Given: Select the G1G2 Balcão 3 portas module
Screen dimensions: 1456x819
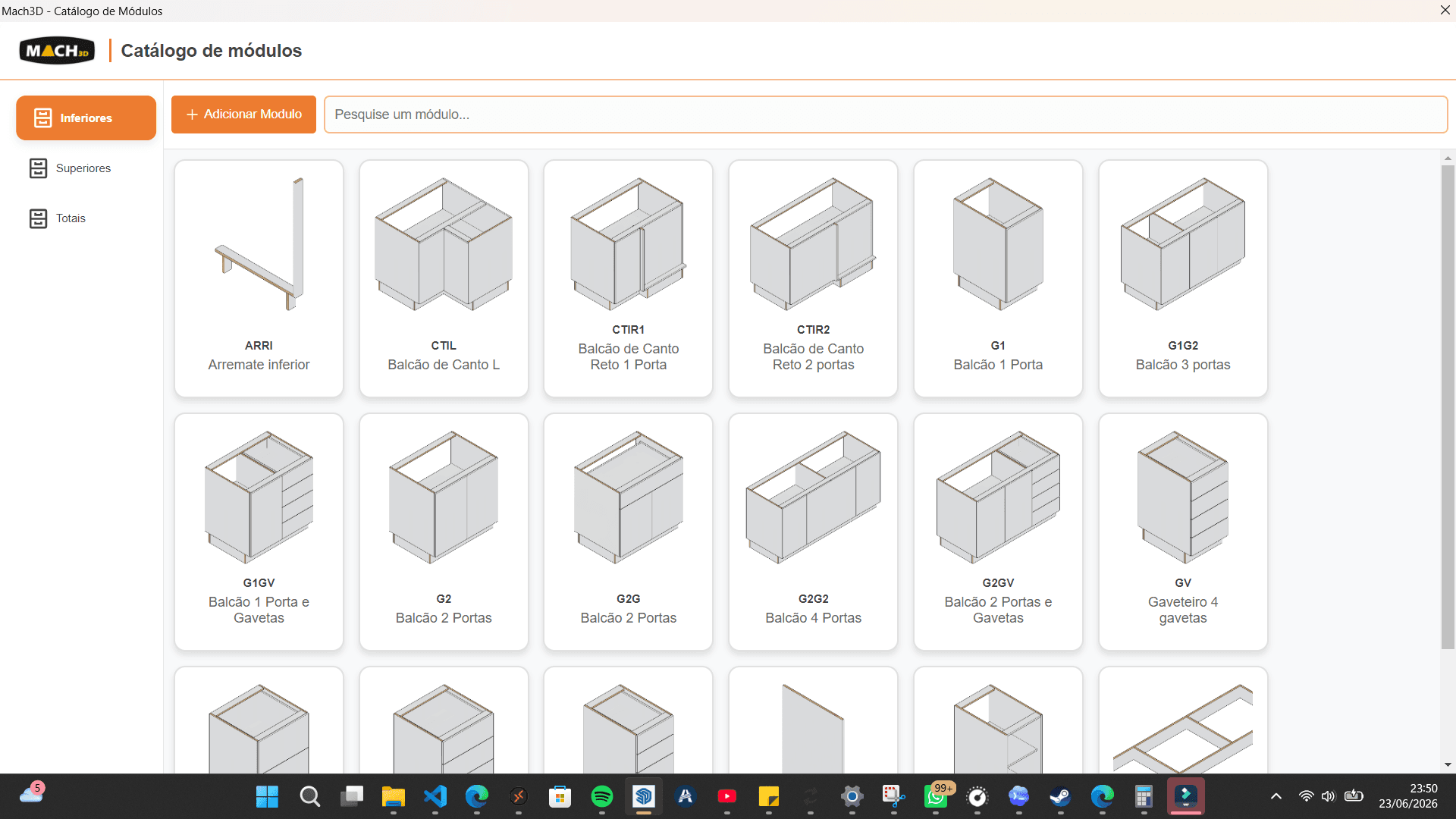Looking at the screenshot, I should coord(1183,278).
